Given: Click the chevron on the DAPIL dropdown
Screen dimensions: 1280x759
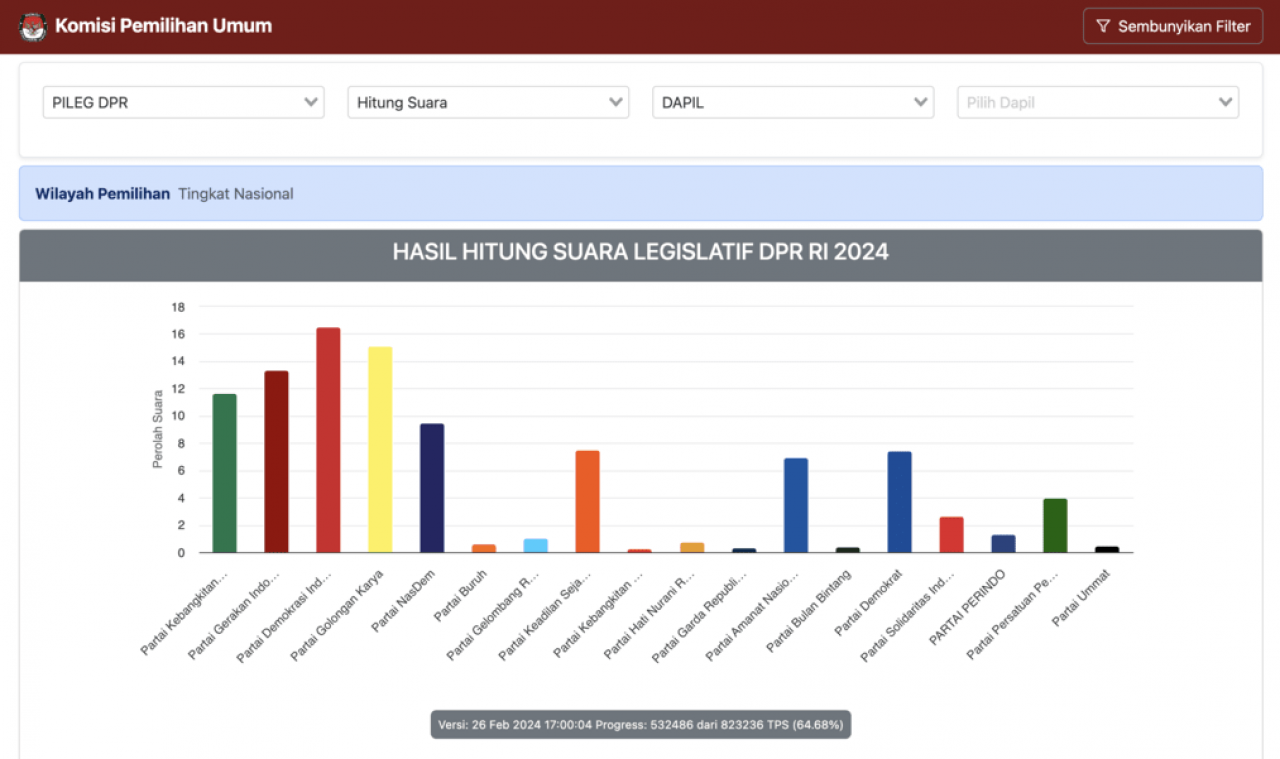Looking at the screenshot, I should pyautogui.click(x=919, y=102).
